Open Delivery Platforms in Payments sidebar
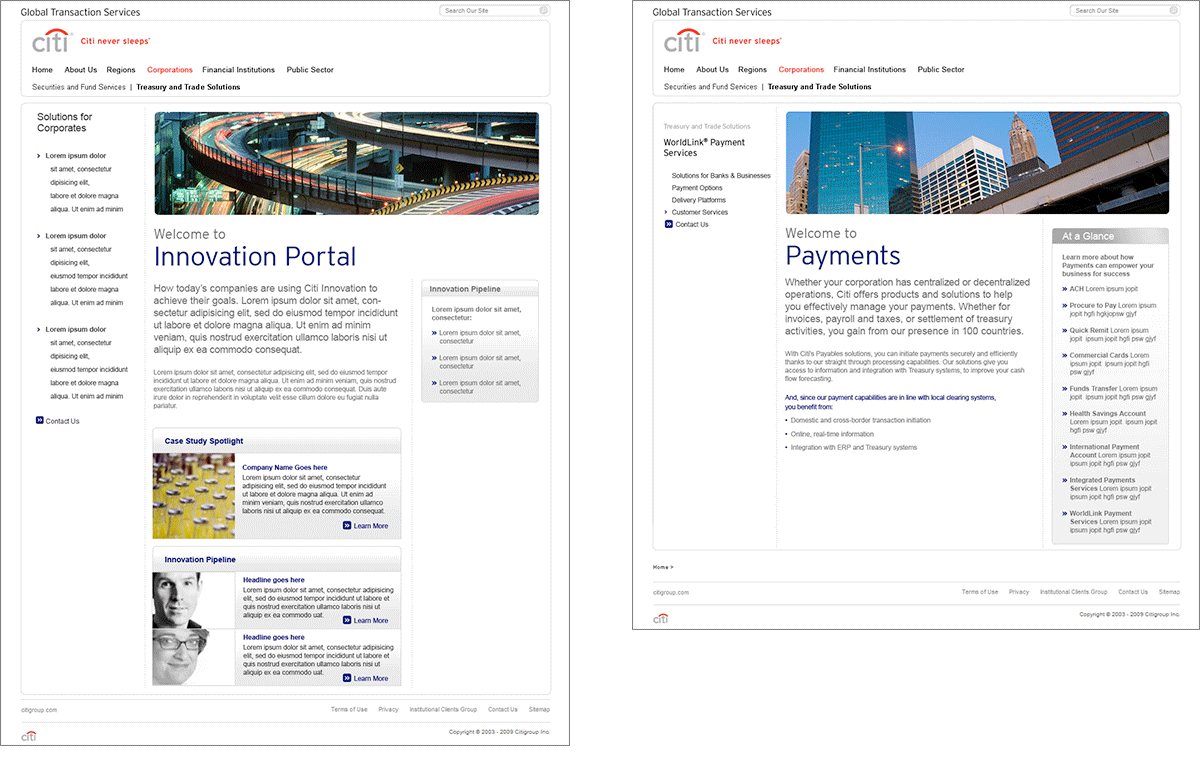Image resolution: width=1200 pixels, height=760 pixels. pos(699,200)
